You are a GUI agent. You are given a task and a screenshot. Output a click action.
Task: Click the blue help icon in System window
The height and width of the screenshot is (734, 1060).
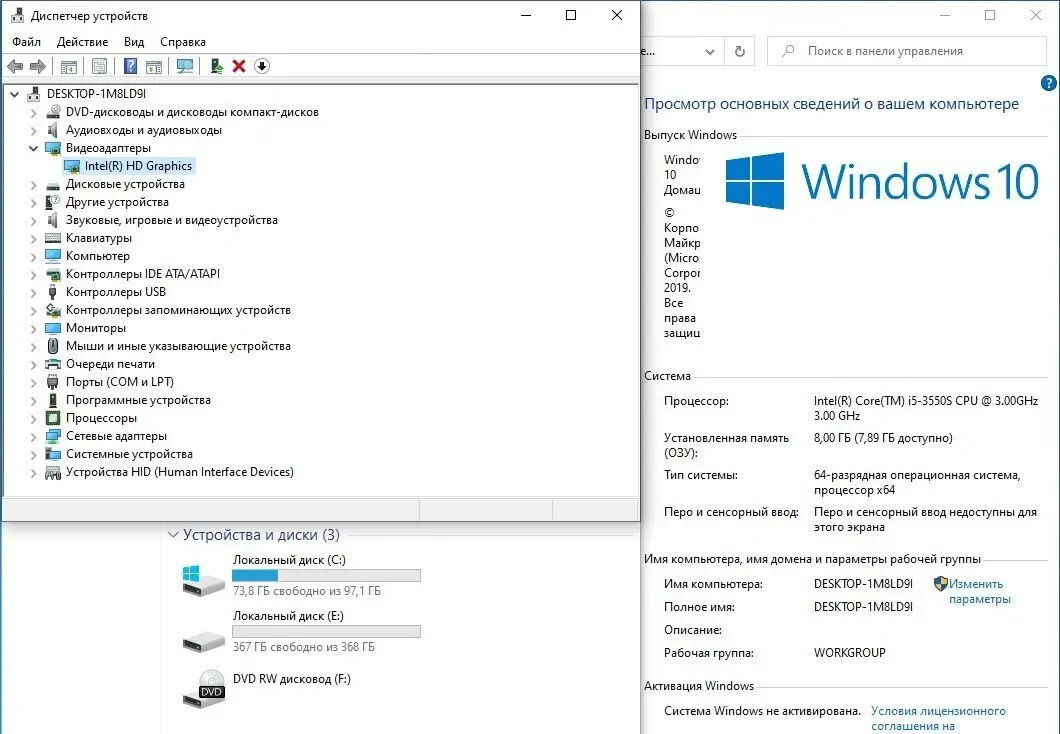click(x=1049, y=84)
